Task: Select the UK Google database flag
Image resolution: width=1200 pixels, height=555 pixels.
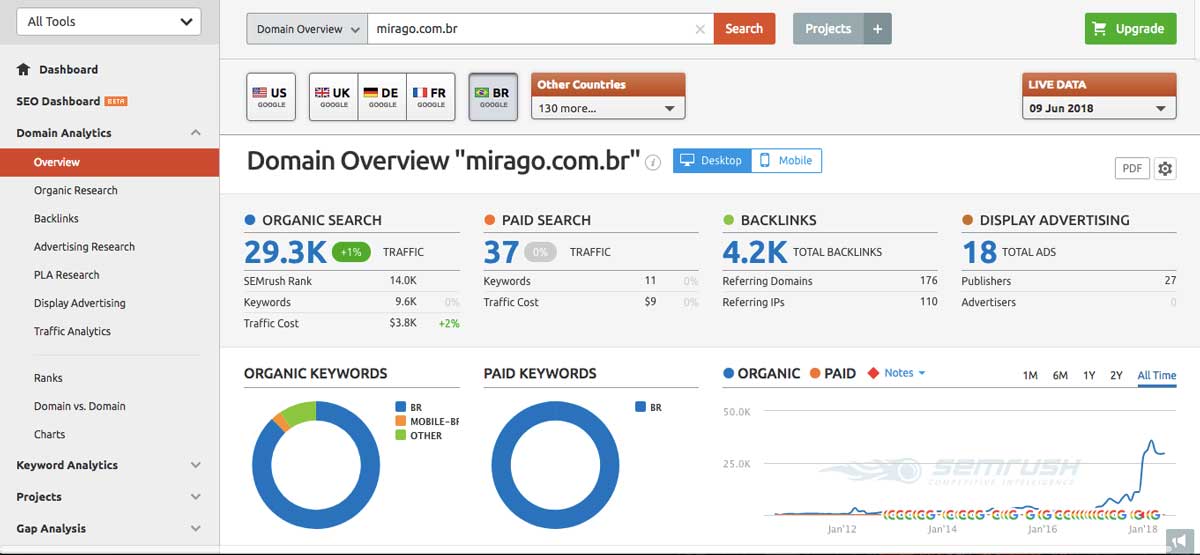Action: 334,97
